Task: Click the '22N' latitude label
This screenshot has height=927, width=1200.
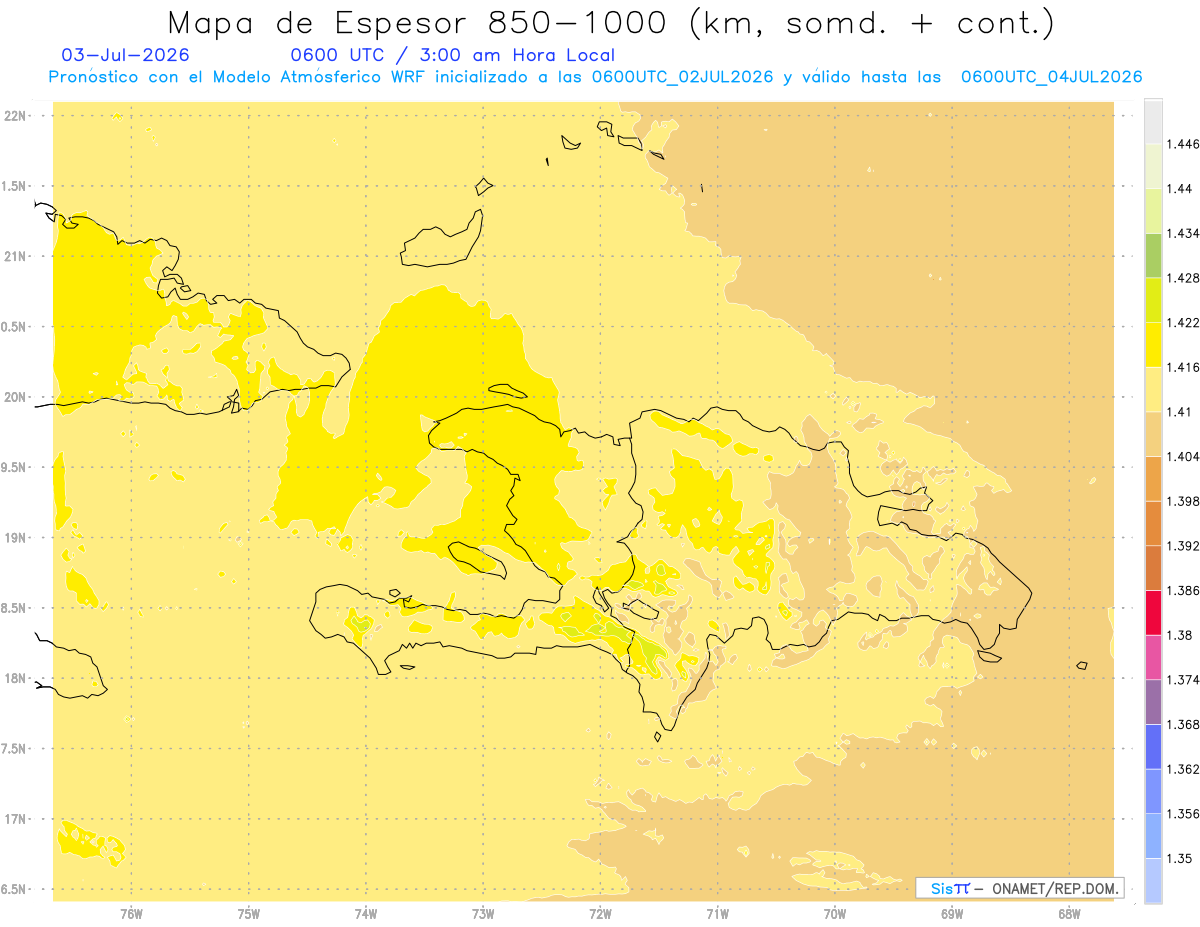Action: (16, 116)
